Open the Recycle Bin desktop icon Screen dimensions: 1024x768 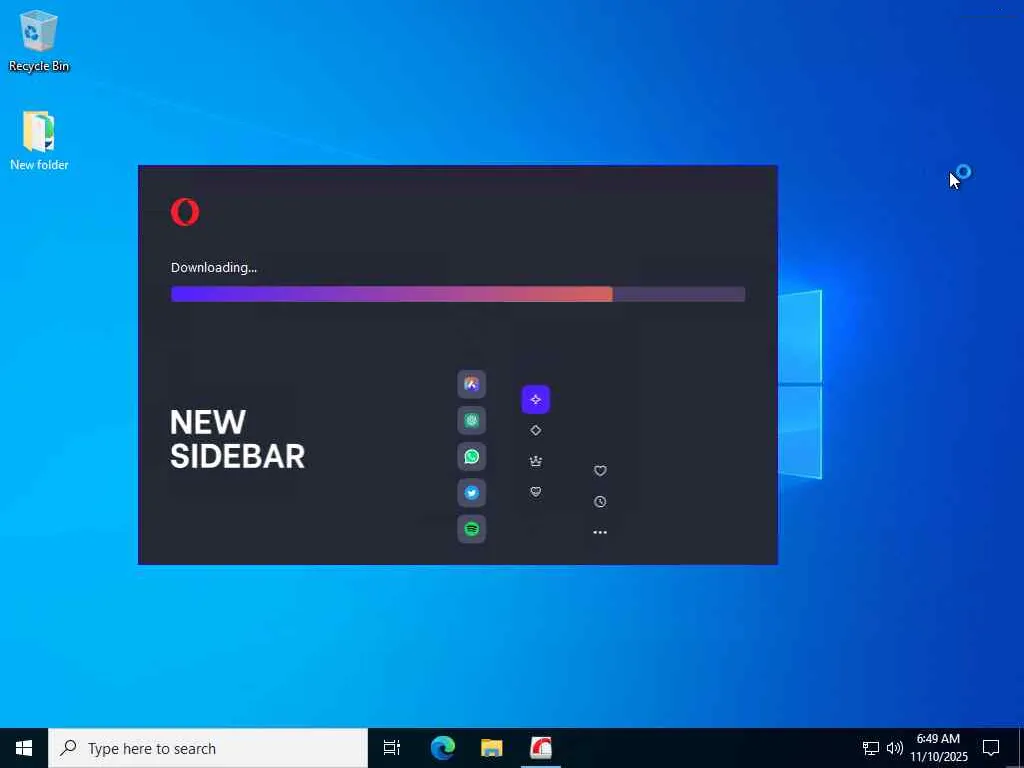click(39, 40)
